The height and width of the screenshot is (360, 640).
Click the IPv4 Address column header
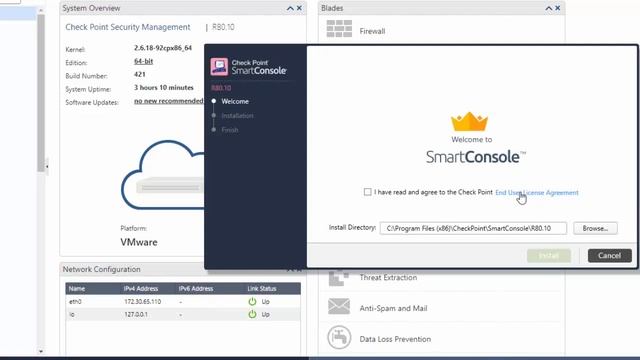[x=141, y=289]
